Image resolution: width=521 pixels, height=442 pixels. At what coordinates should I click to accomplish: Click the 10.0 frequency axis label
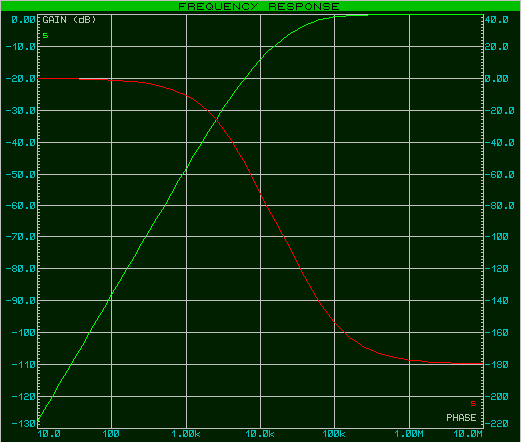click(x=49, y=434)
